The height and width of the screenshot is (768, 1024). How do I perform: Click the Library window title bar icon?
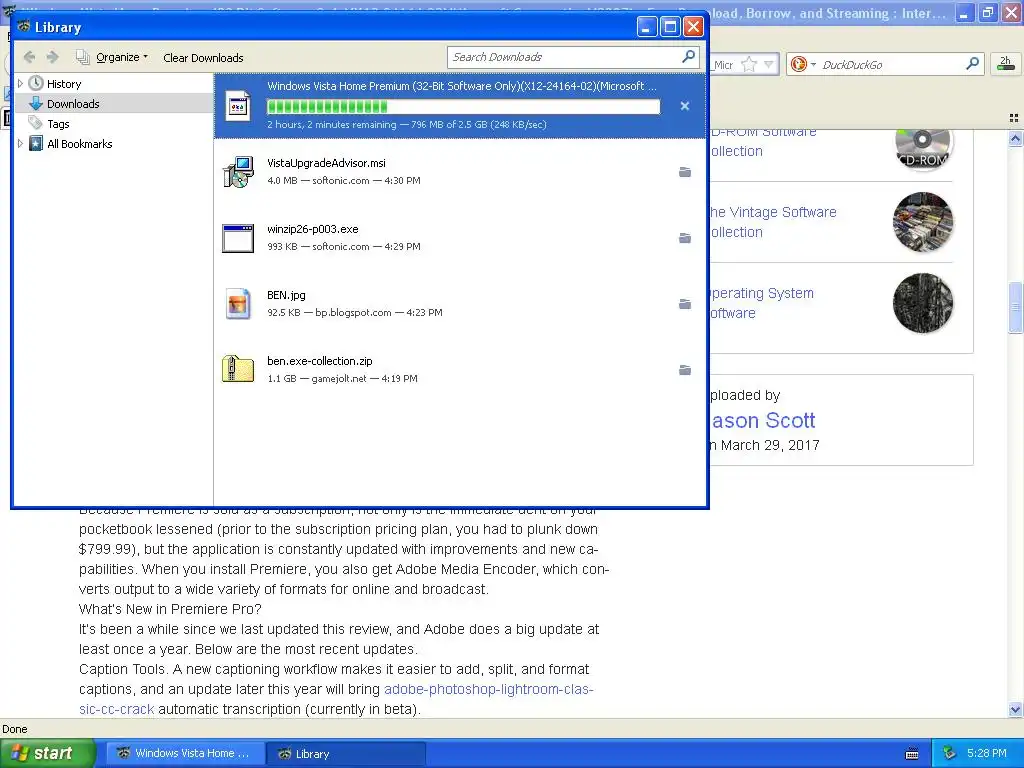(x=24, y=27)
